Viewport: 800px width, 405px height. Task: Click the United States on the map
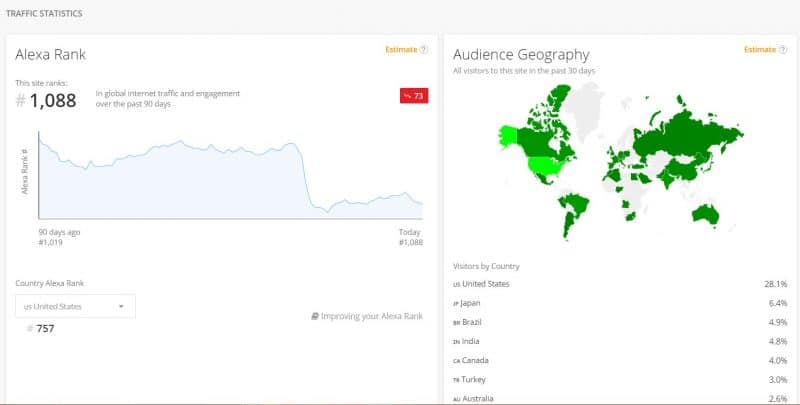pyautogui.click(x=546, y=166)
